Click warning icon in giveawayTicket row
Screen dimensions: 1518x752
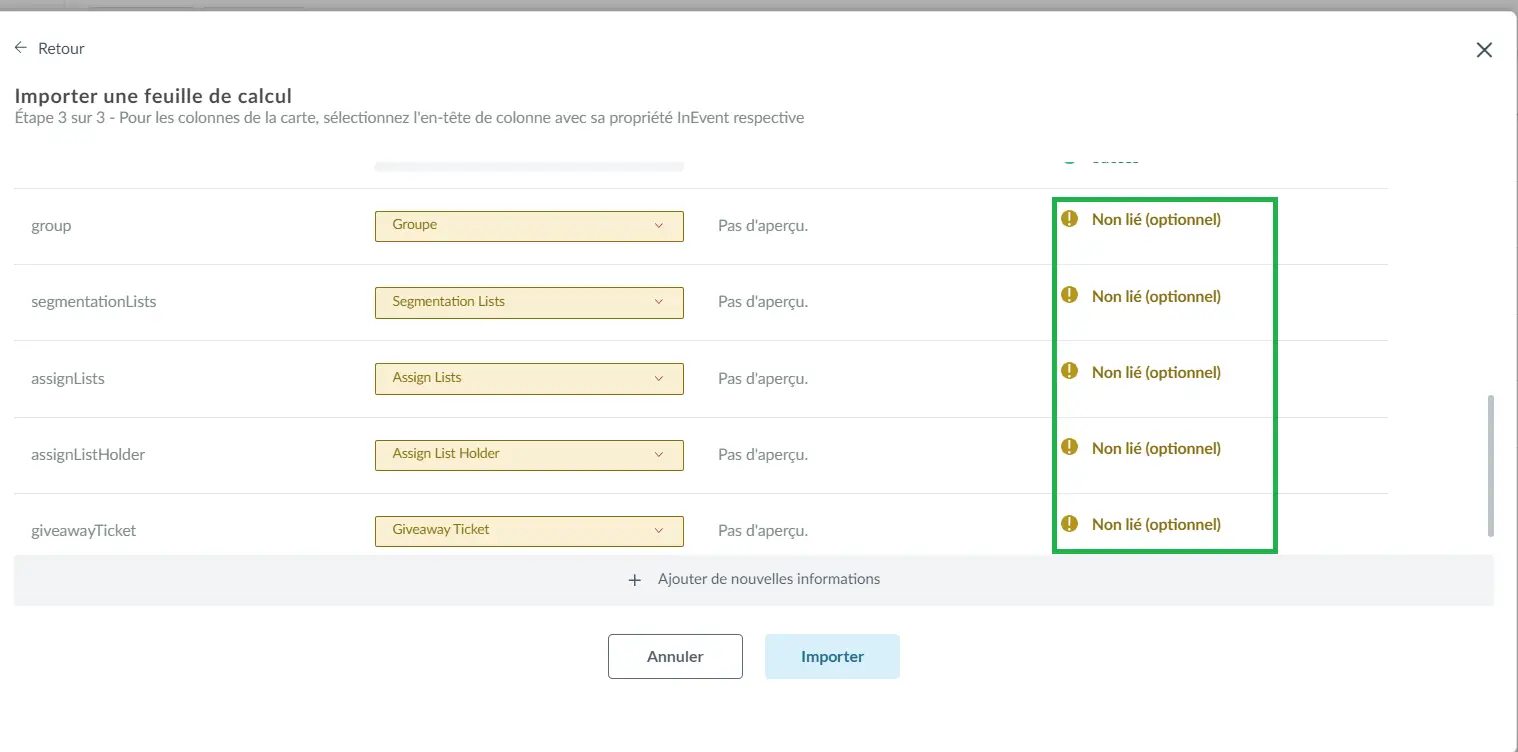[x=1069, y=523]
